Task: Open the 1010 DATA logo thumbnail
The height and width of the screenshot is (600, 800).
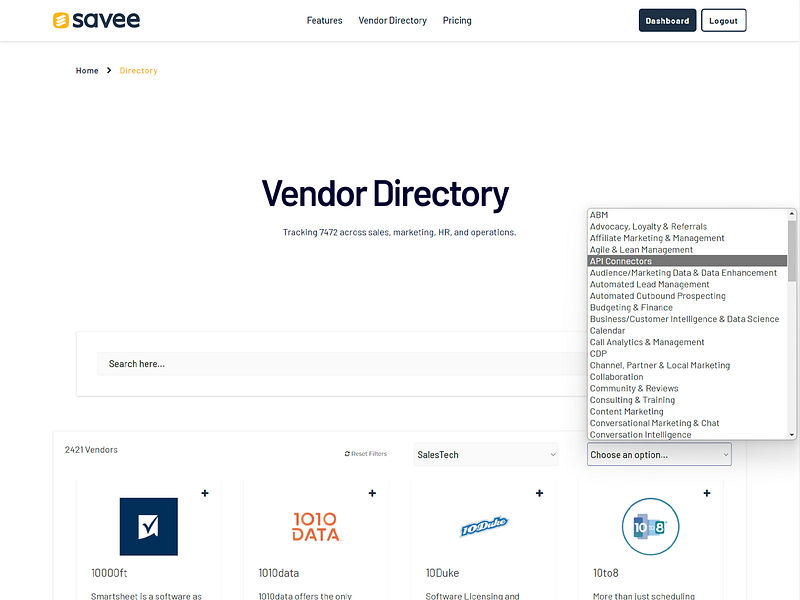Action: [x=316, y=527]
